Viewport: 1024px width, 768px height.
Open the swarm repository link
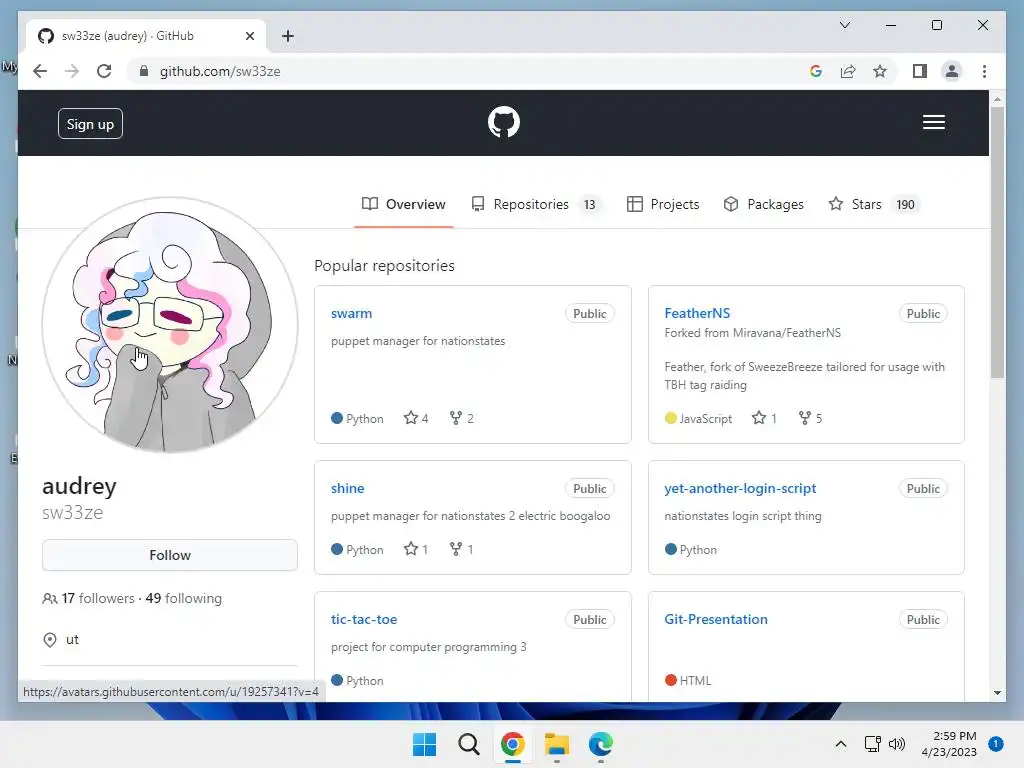pyautogui.click(x=351, y=313)
